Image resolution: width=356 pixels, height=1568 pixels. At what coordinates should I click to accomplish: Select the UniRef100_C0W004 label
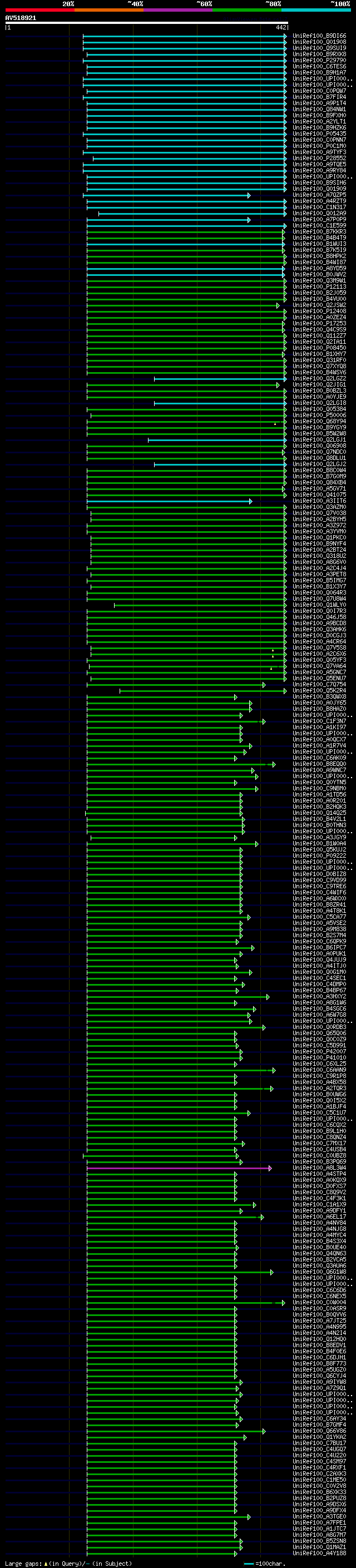(319, 1303)
